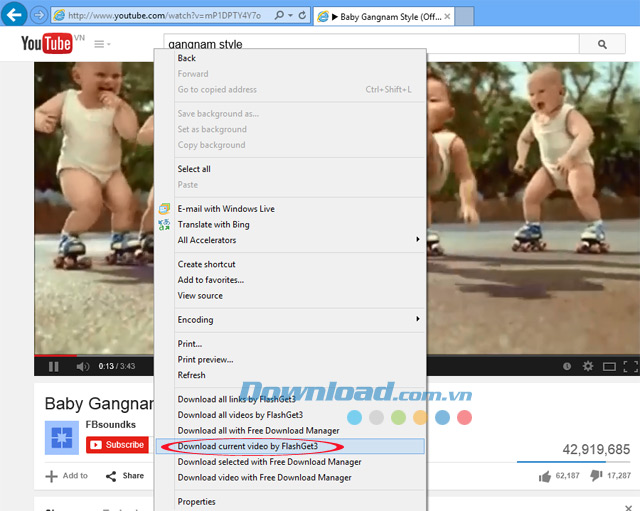Viewport: 640px width, 511px height.
Task: Click the Share button
Action: click(x=125, y=476)
